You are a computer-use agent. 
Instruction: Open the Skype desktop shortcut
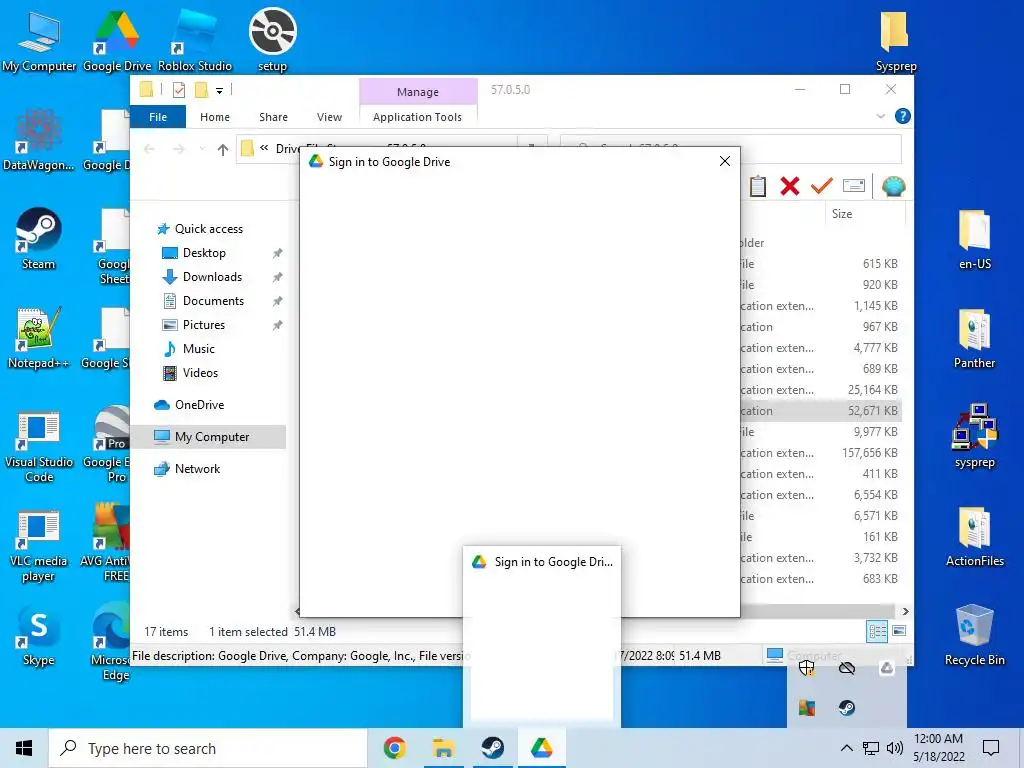(39, 635)
